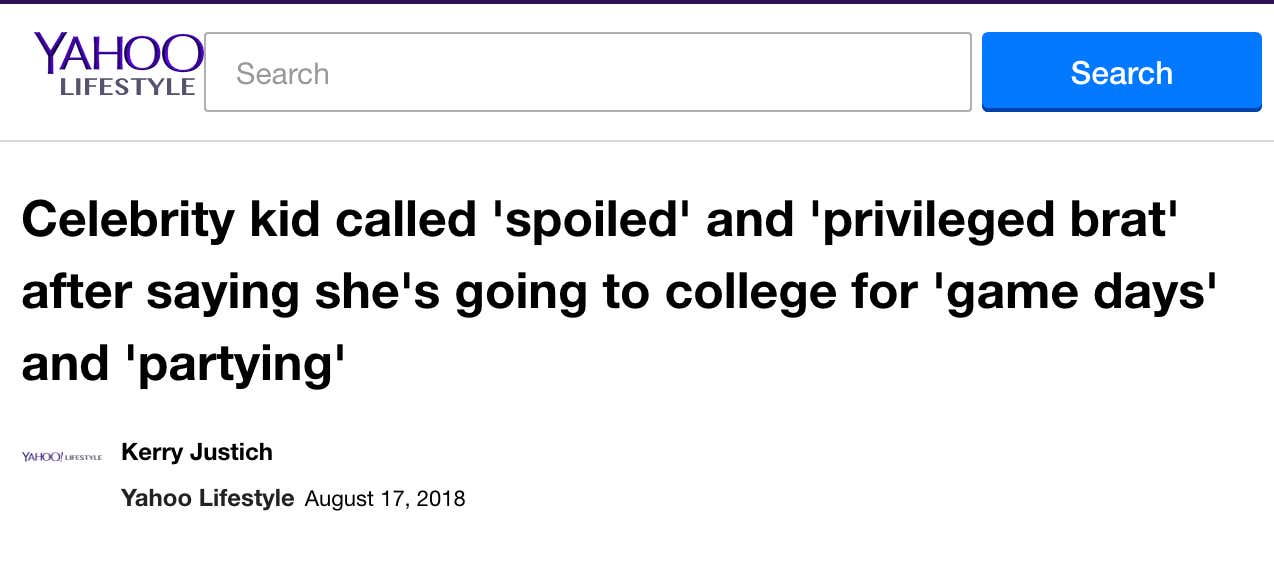1274x582 pixels.
Task: Click the blue Search button
Action: (x=1122, y=72)
